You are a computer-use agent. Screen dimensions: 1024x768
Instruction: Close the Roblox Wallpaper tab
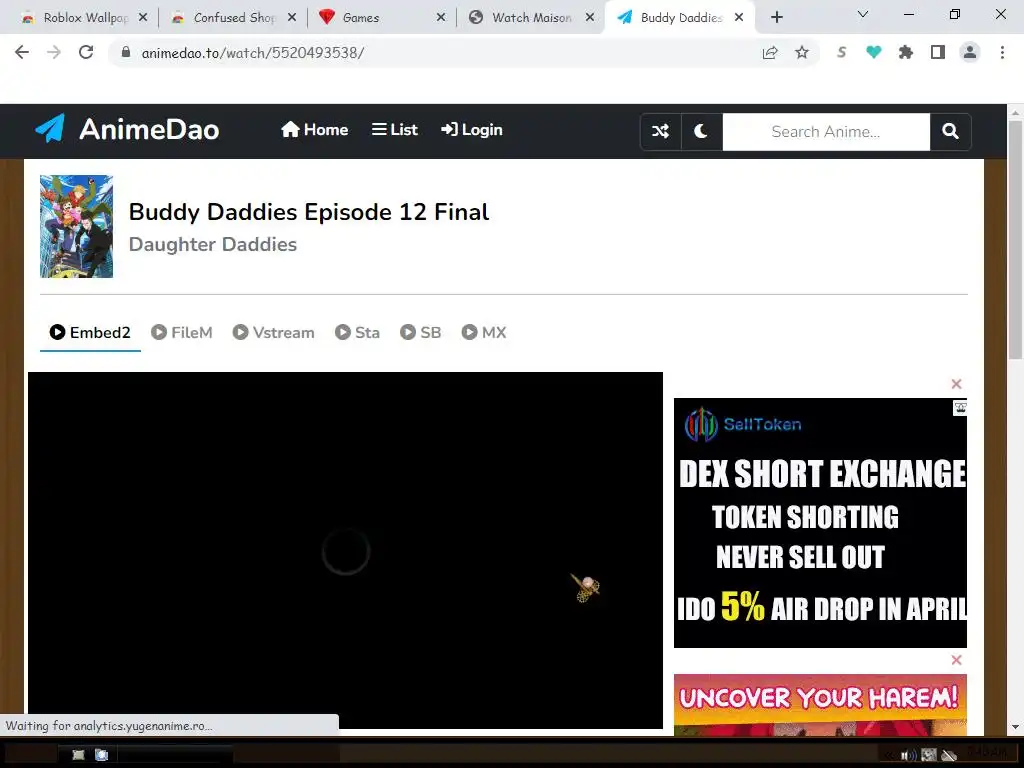143,18
